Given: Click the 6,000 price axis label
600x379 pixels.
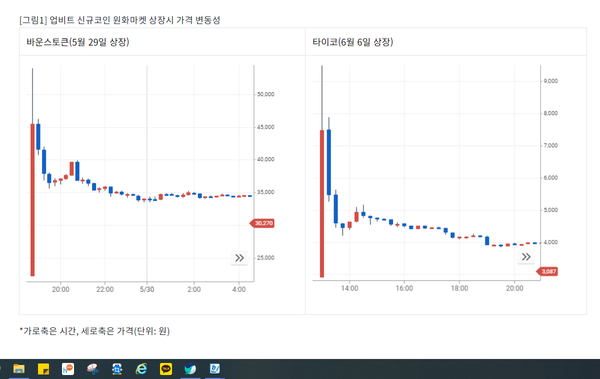Looking at the screenshot, I should tap(551, 178).
